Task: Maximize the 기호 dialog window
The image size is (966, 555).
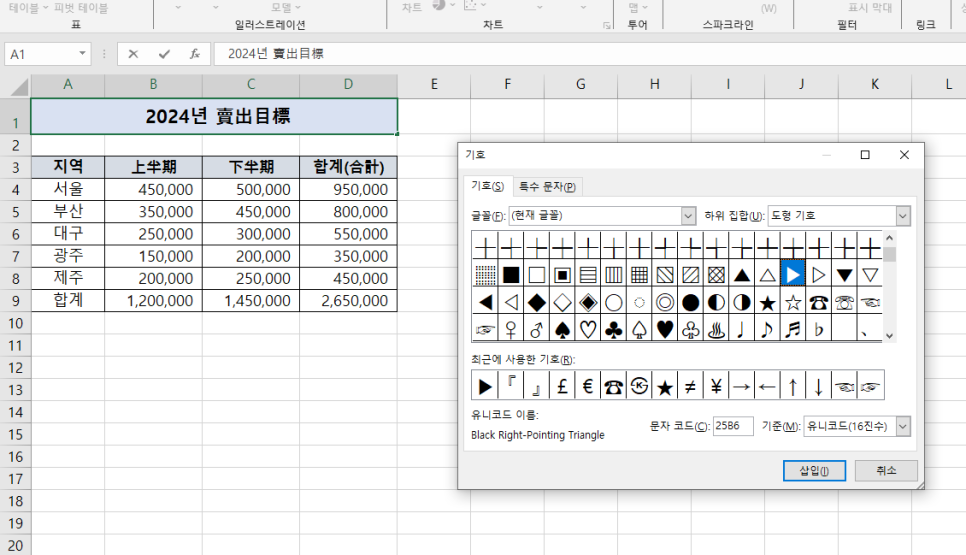Action: pyautogui.click(x=865, y=155)
